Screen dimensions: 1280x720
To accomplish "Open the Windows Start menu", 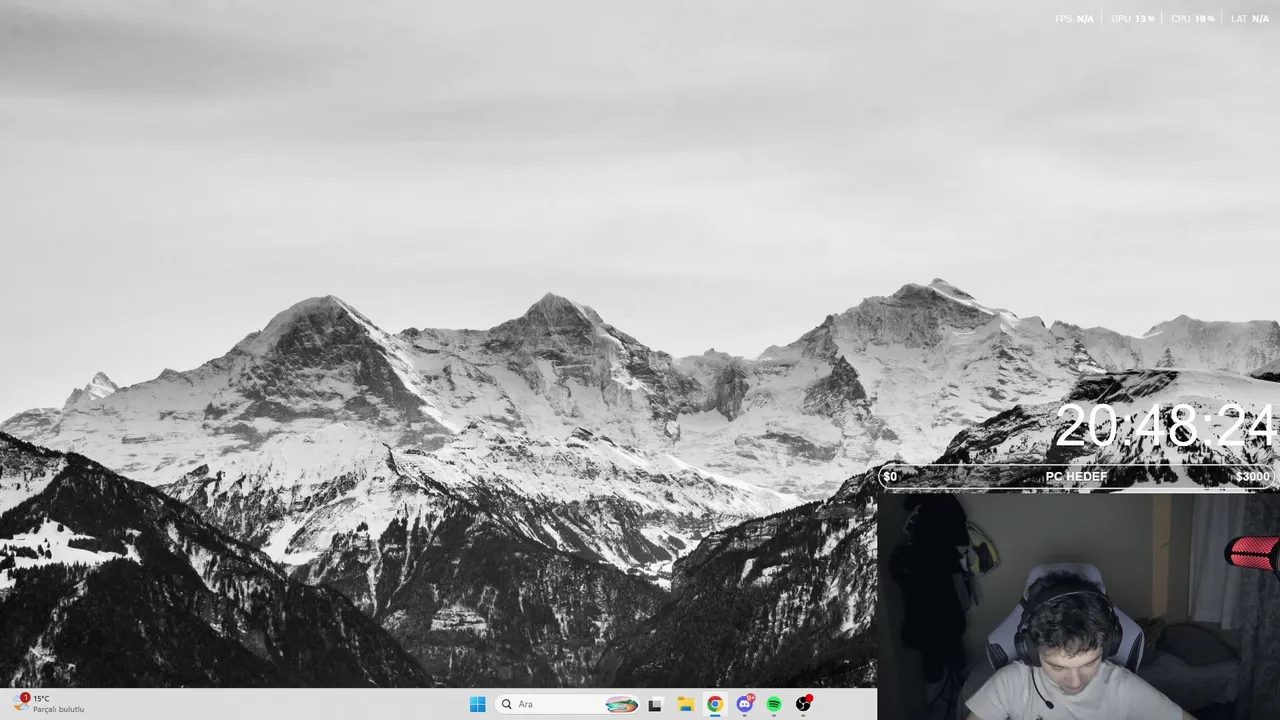I will point(477,704).
